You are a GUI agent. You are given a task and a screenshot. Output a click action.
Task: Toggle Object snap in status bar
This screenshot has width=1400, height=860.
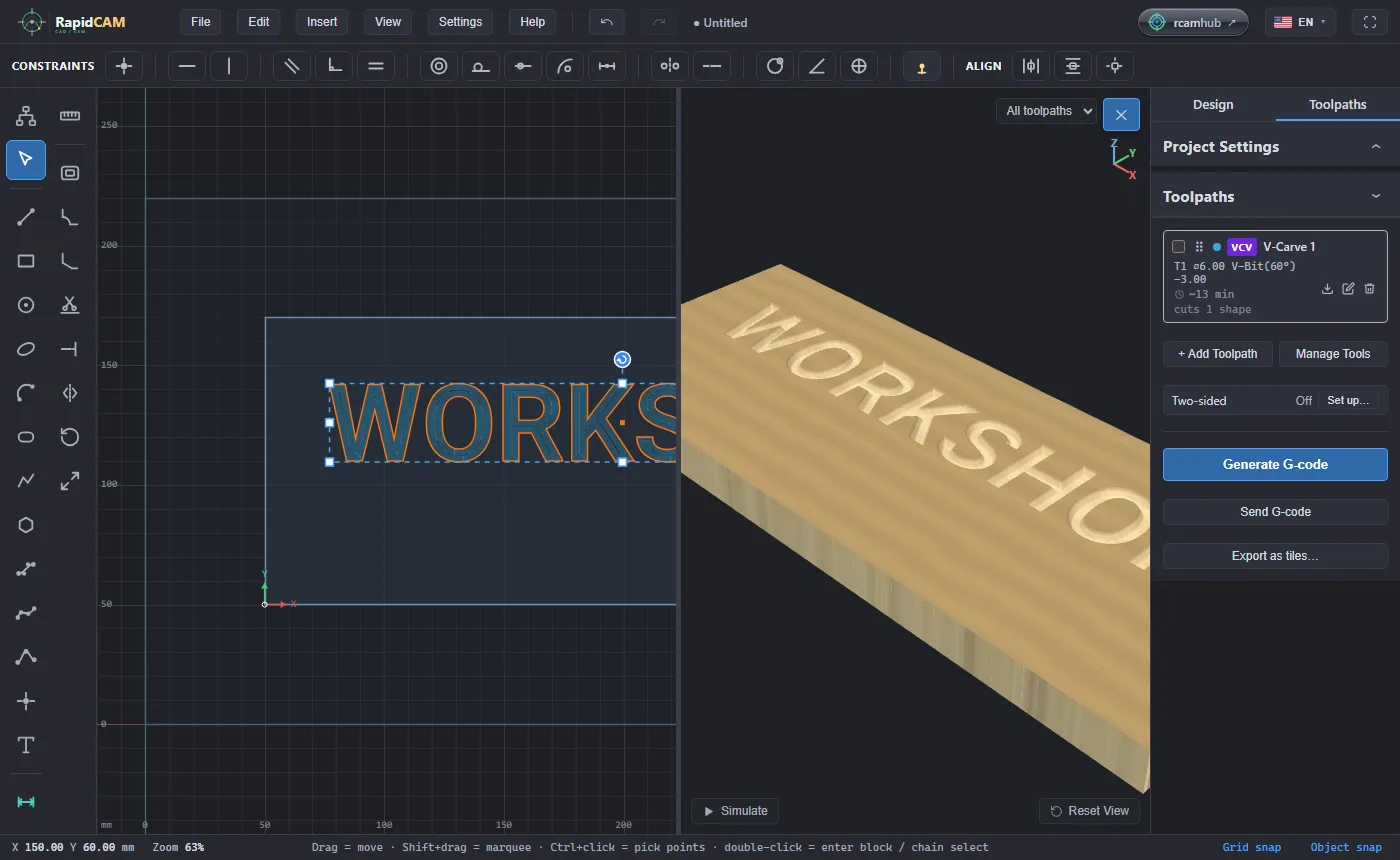point(1345,847)
